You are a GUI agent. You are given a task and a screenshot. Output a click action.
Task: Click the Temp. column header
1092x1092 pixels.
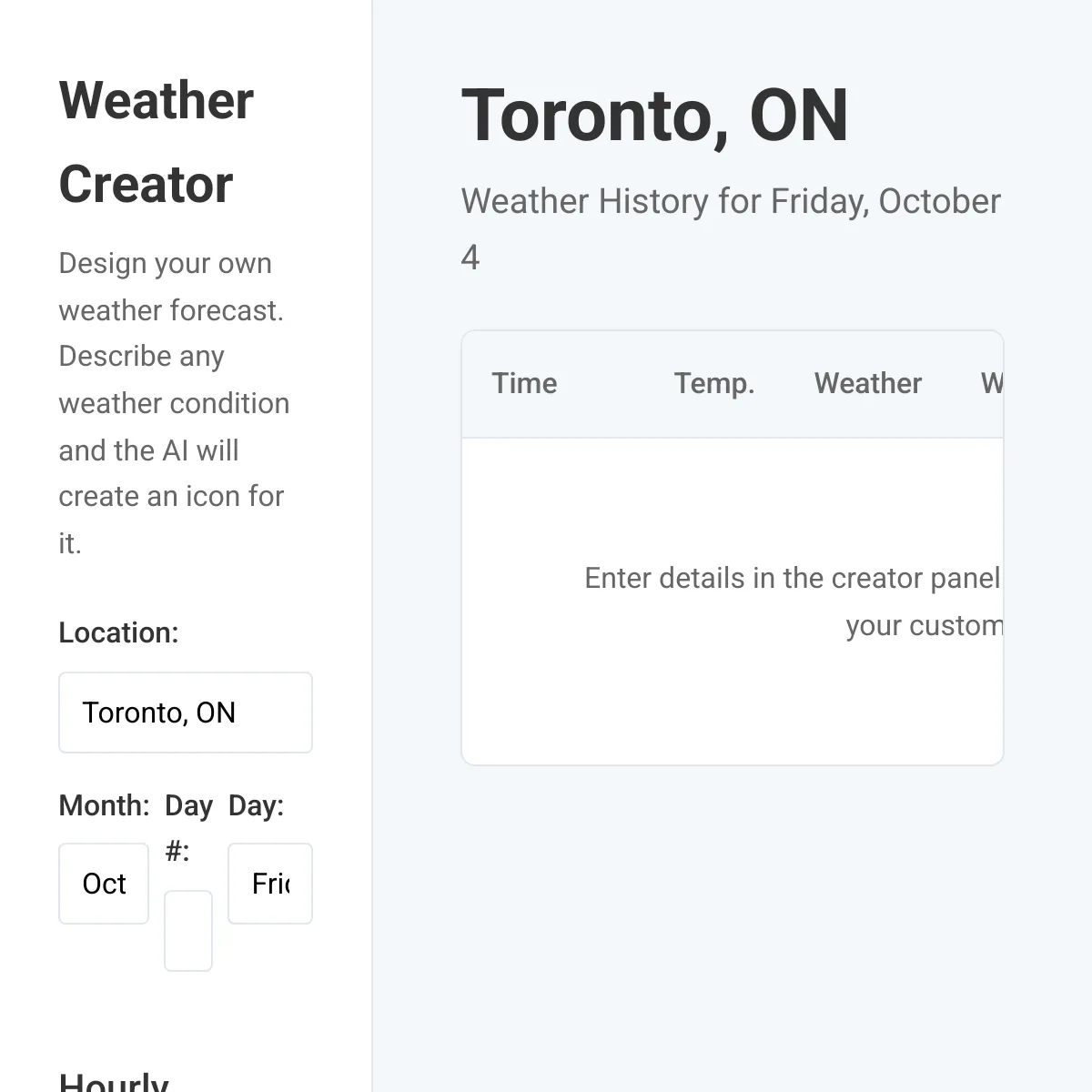tap(714, 383)
